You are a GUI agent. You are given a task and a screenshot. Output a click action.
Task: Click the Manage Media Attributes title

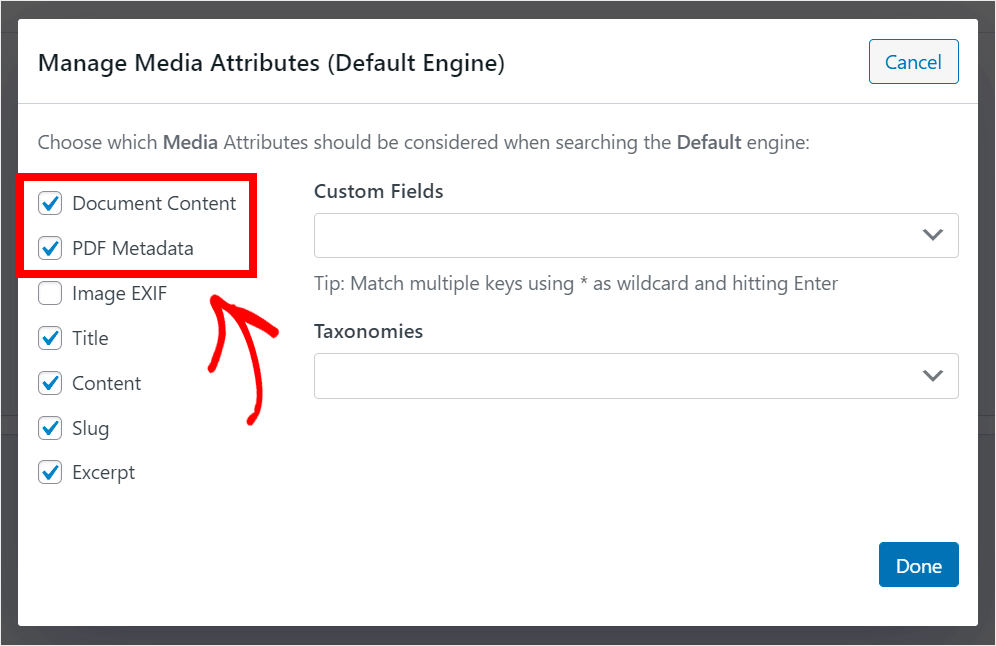pos(271,64)
